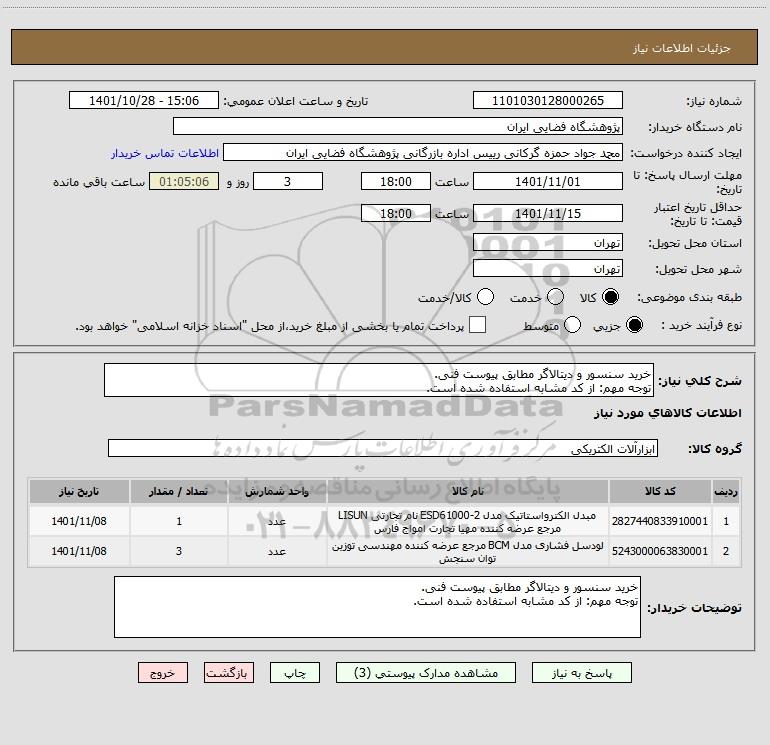Click the remaining days field showing 3

pos(288,182)
